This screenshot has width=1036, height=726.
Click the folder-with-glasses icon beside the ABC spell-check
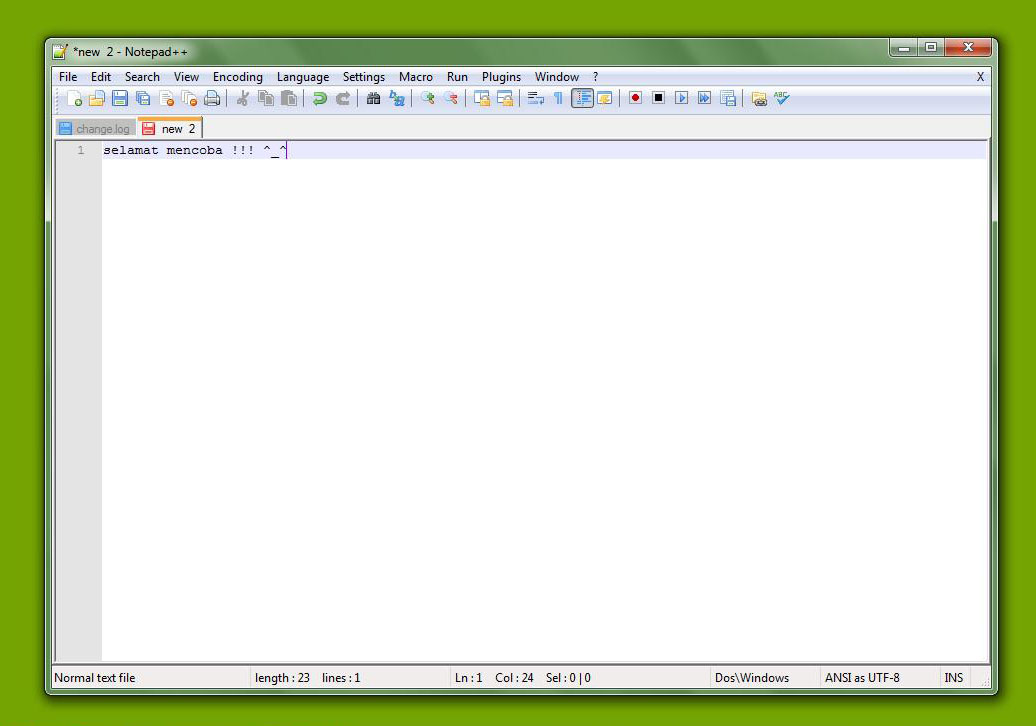coord(758,98)
